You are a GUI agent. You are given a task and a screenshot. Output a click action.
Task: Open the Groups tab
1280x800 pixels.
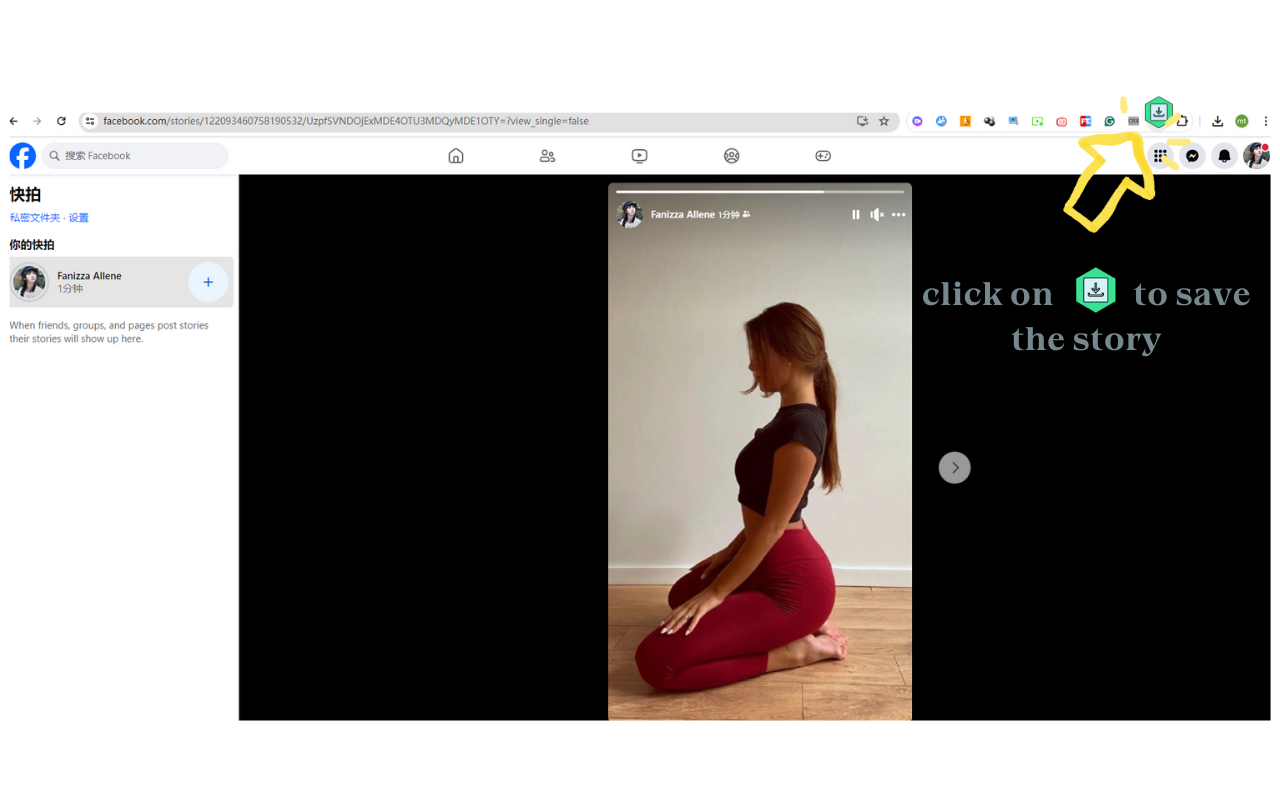(731, 156)
